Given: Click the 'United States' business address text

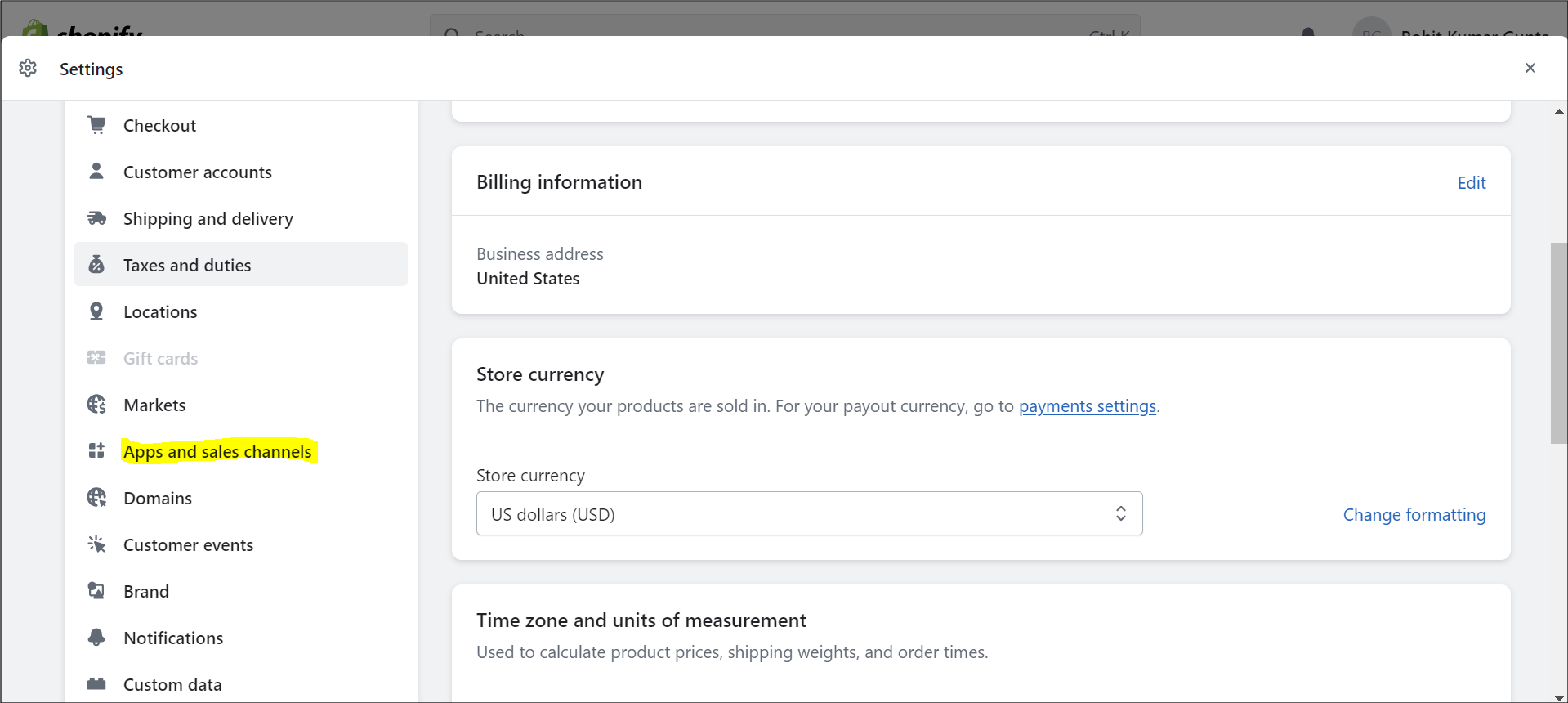Looking at the screenshot, I should click(528, 279).
